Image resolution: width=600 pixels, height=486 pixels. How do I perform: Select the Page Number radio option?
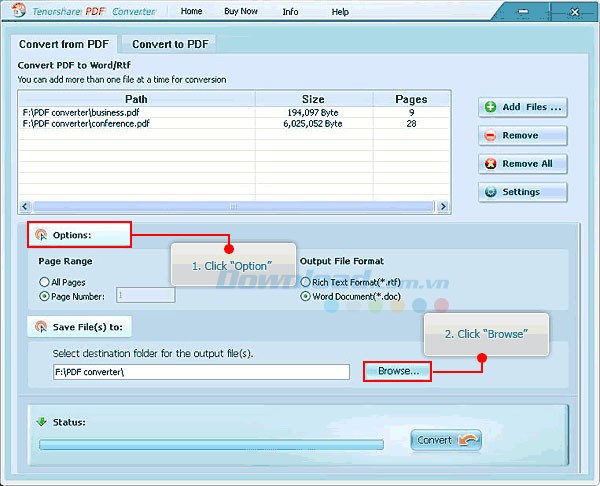(x=44, y=296)
